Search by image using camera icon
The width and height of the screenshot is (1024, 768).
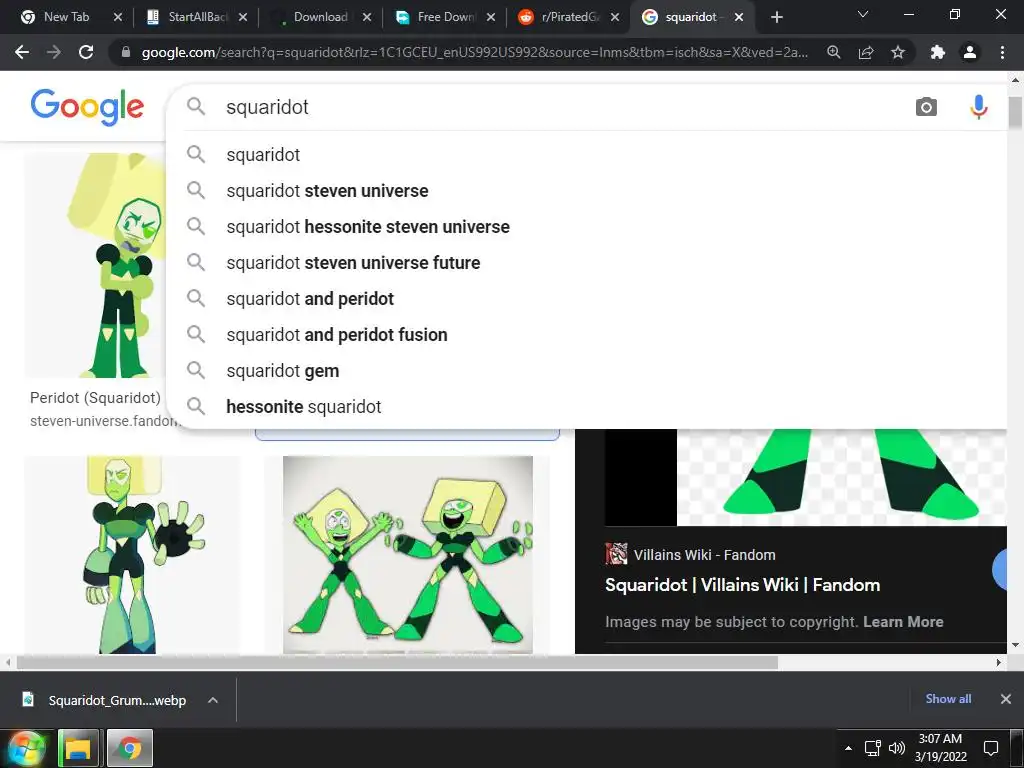[x=926, y=106]
